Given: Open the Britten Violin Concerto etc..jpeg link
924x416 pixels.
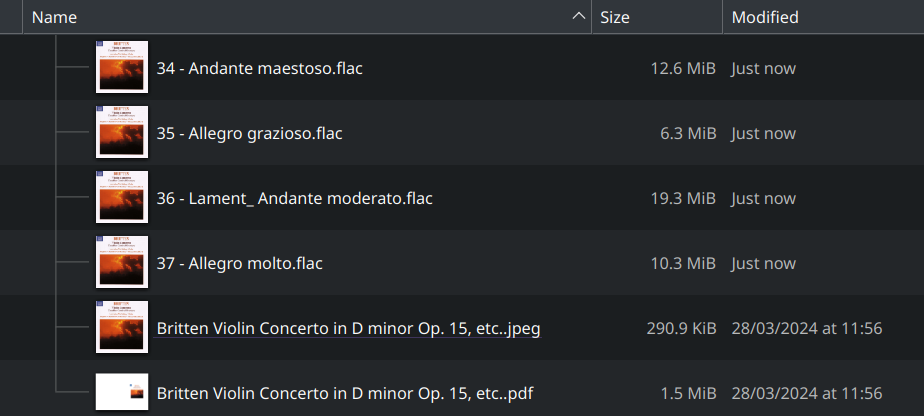Looking at the screenshot, I should point(348,329).
